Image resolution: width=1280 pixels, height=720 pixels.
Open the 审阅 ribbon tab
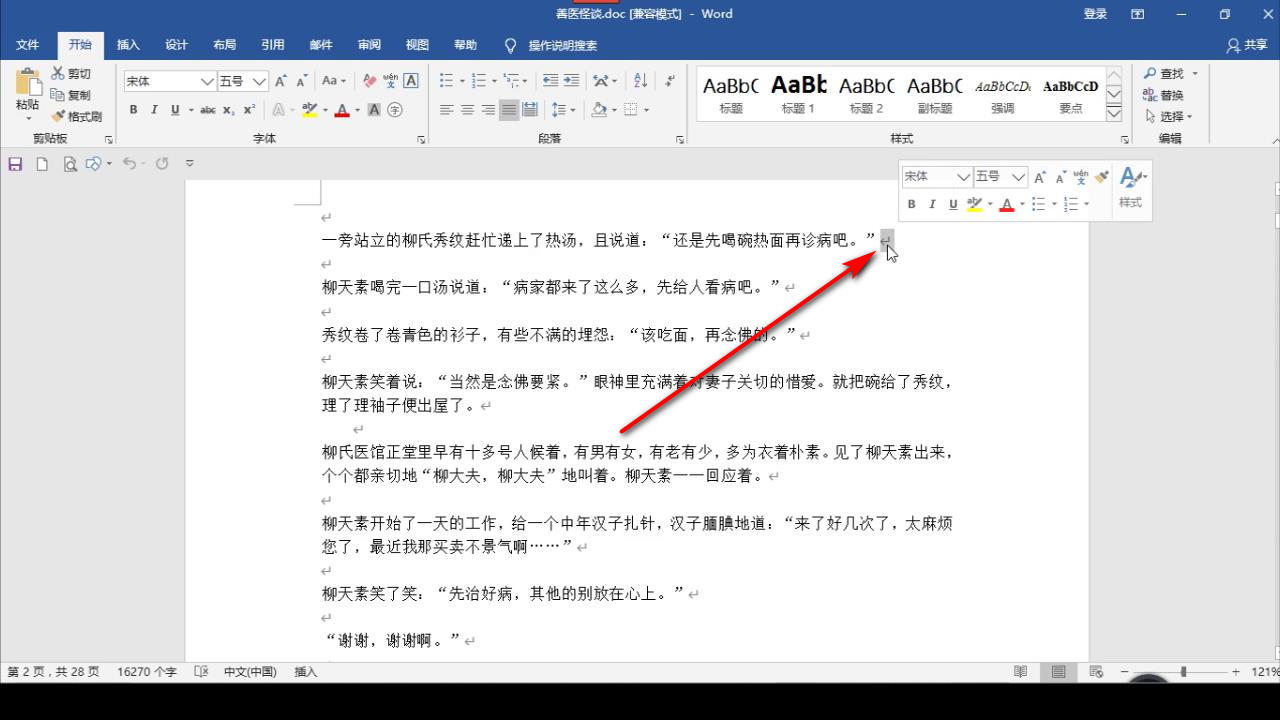click(x=368, y=45)
